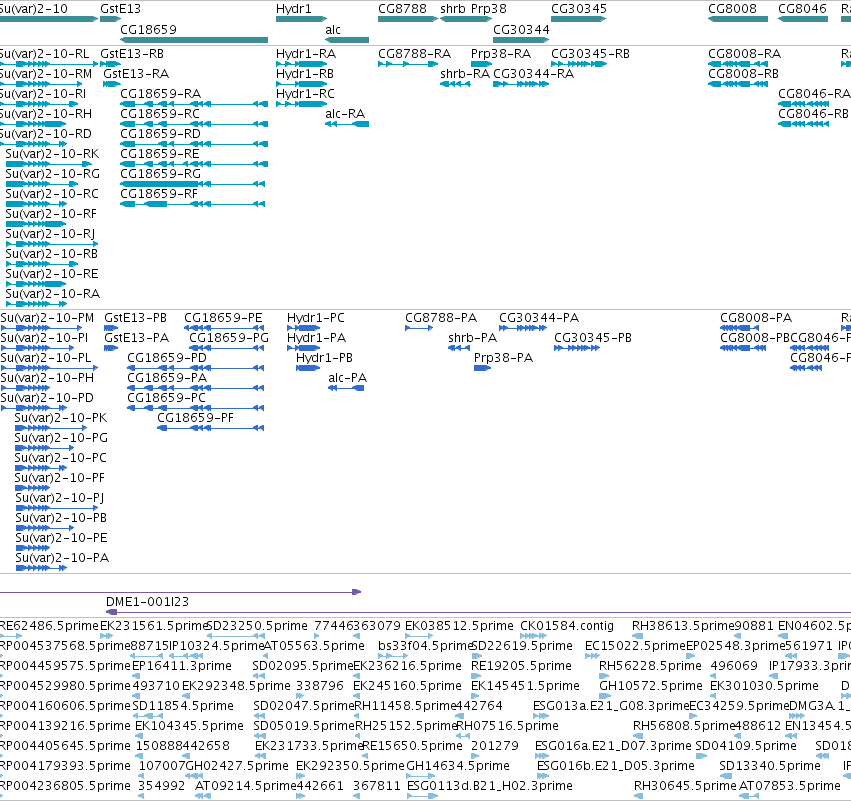This screenshot has width=851, height=801.
Task: Click the shrb gene label
Action: click(453, 9)
